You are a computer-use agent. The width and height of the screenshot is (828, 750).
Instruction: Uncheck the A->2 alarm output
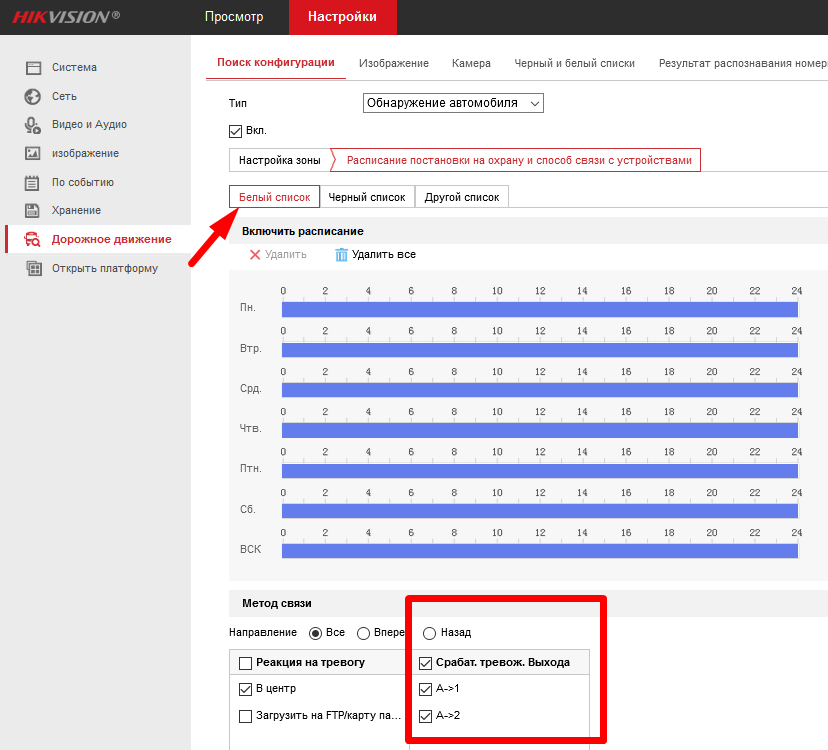425,716
